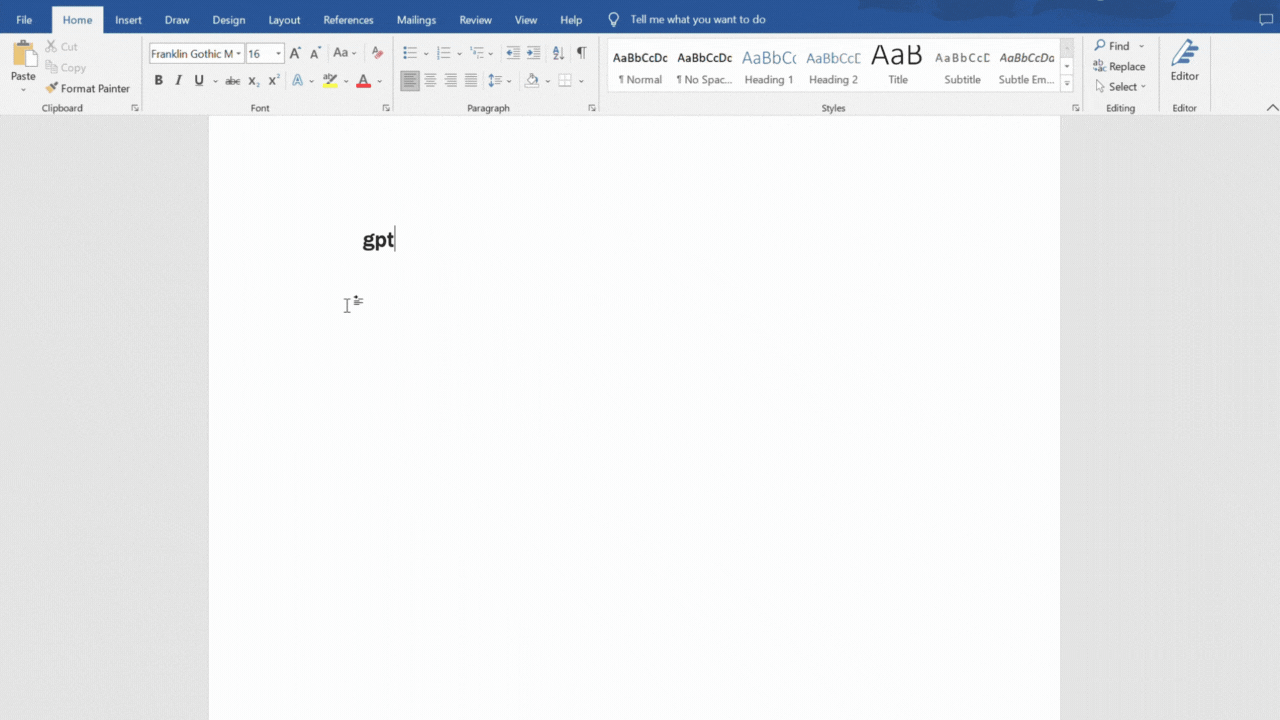
Task: Toggle Subscript formatting
Action: point(254,81)
